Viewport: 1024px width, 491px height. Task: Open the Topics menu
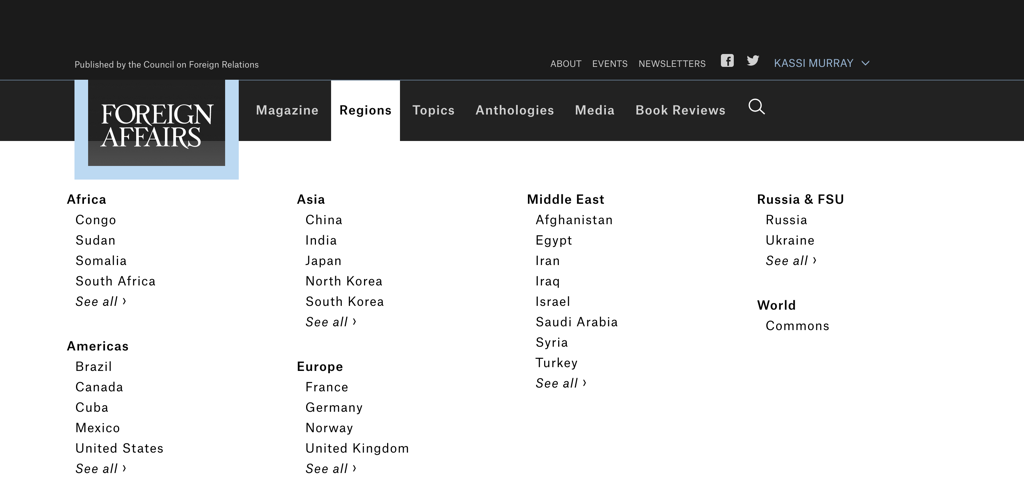click(x=433, y=110)
